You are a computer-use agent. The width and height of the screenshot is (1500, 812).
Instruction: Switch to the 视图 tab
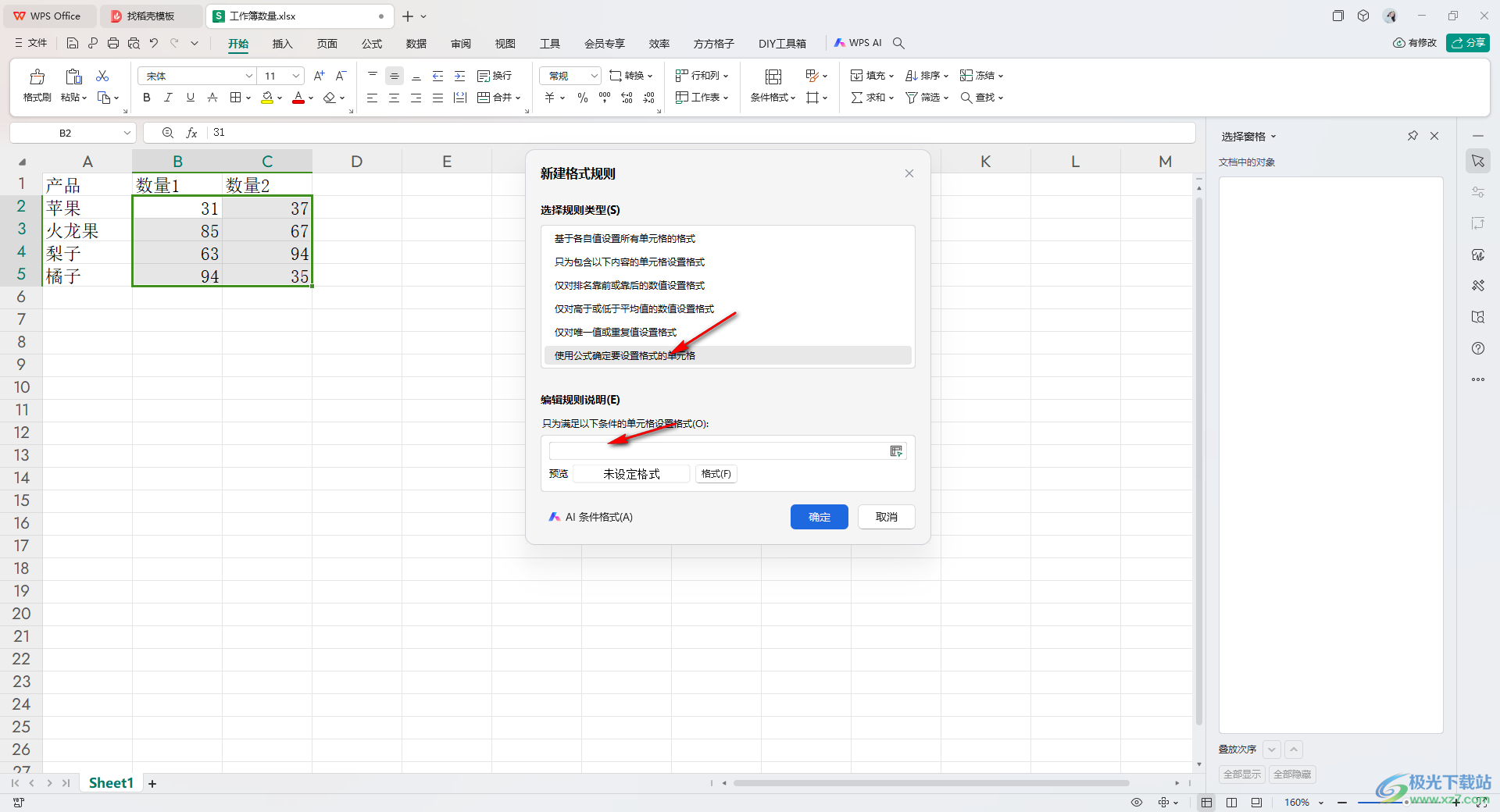[x=505, y=44]
